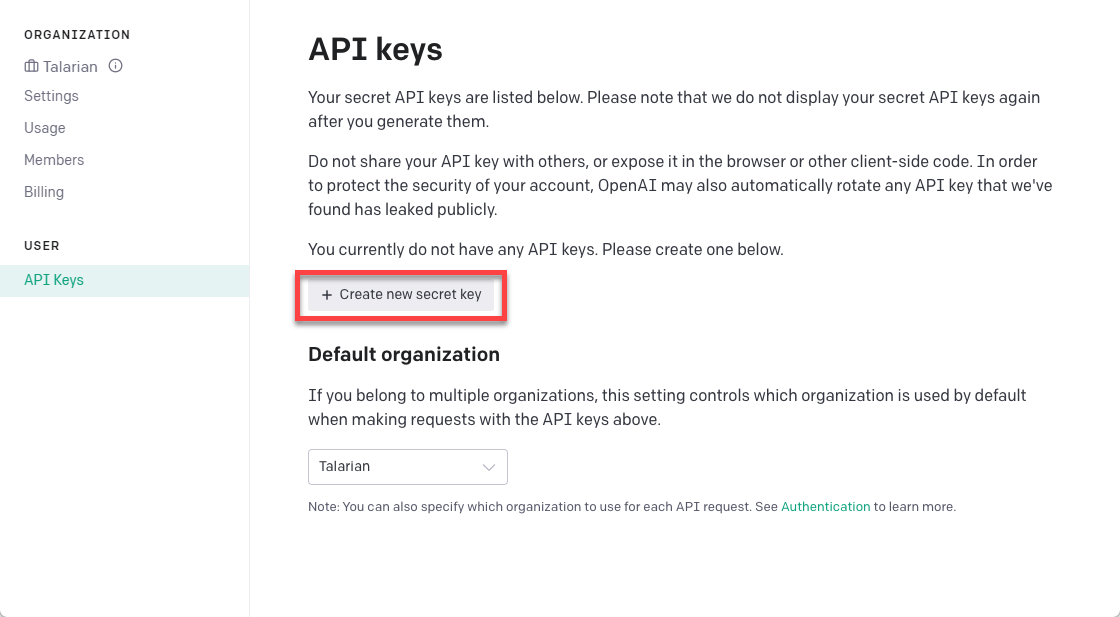
Task: Click the Default organization heading
Action: pyautogui.click(x=404, y=354)
